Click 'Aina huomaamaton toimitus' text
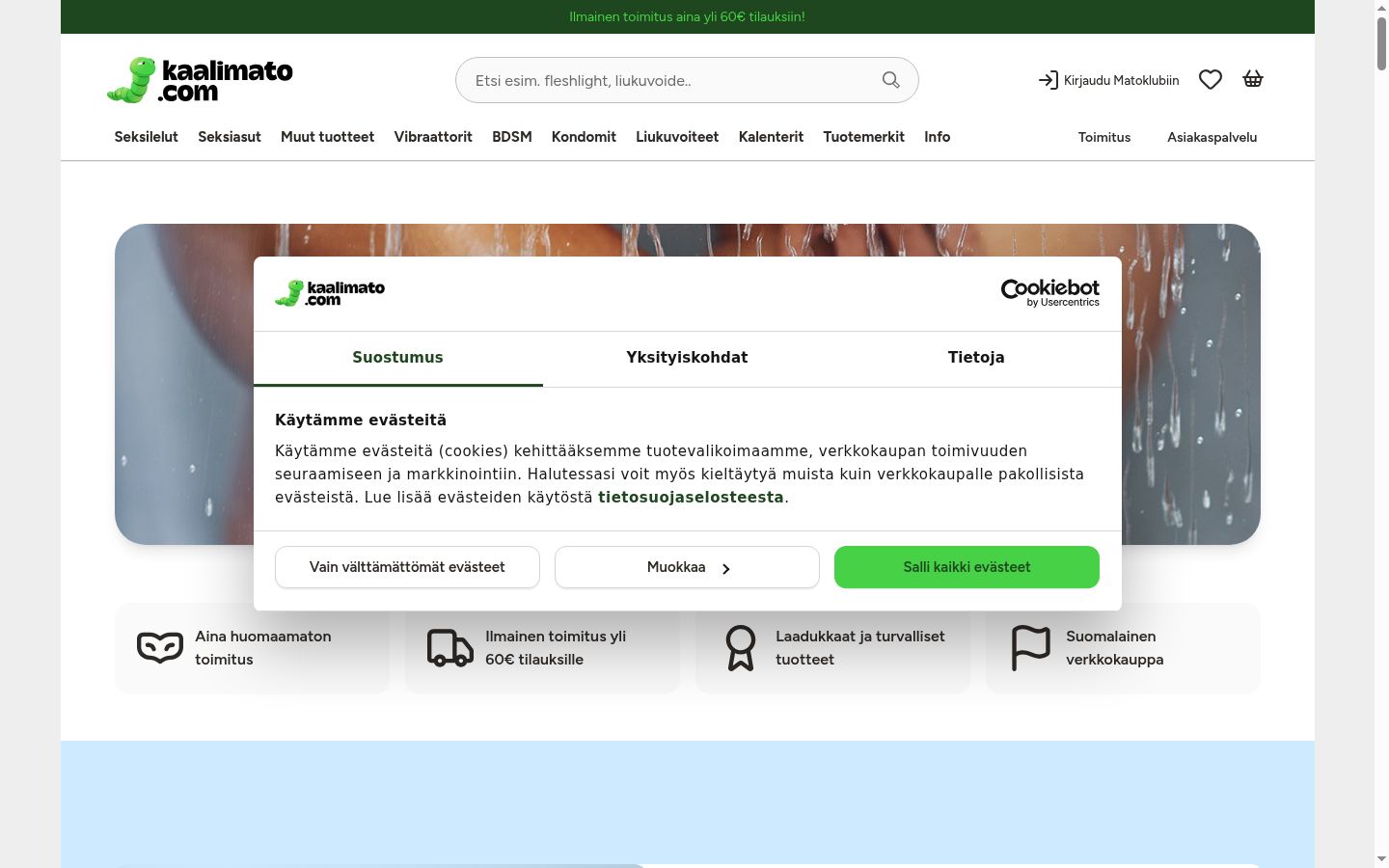 [x=262, y=648]
